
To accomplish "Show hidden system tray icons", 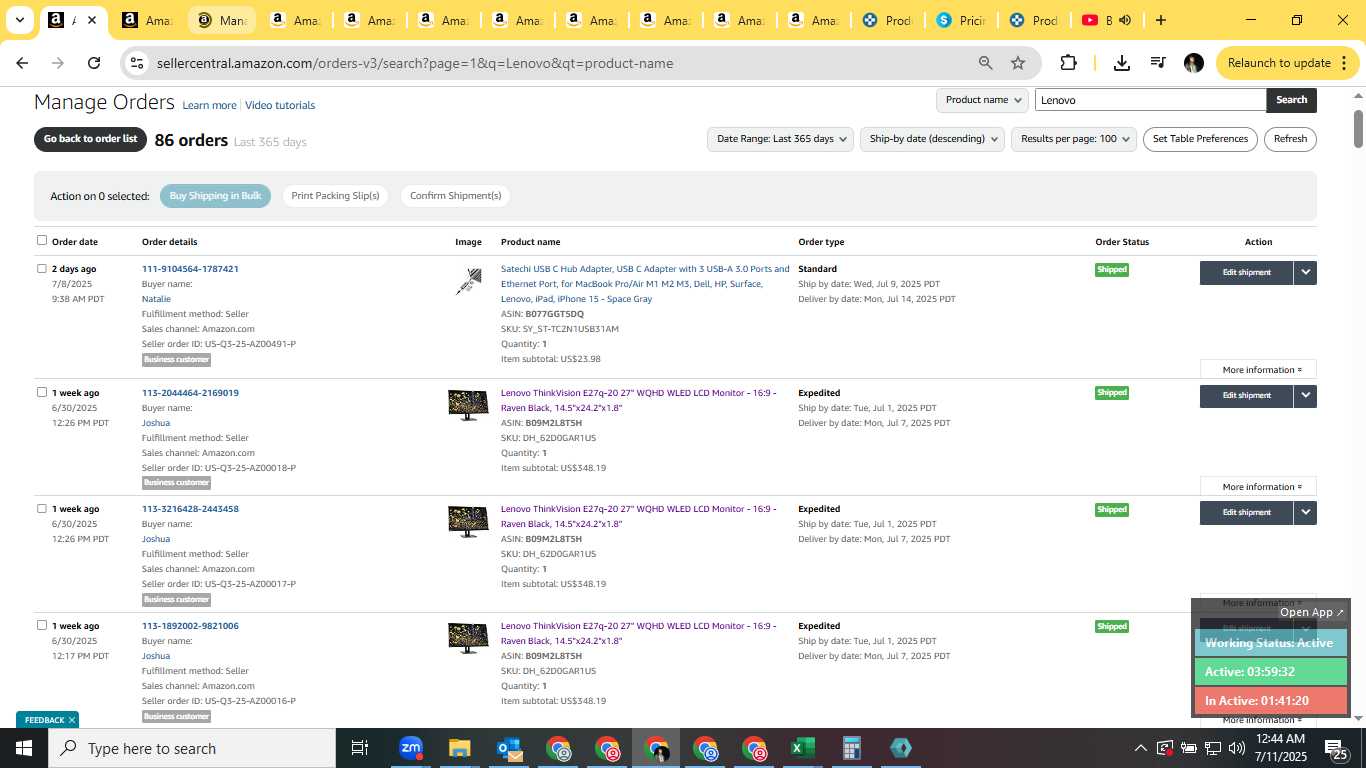I will [1140, 748].
